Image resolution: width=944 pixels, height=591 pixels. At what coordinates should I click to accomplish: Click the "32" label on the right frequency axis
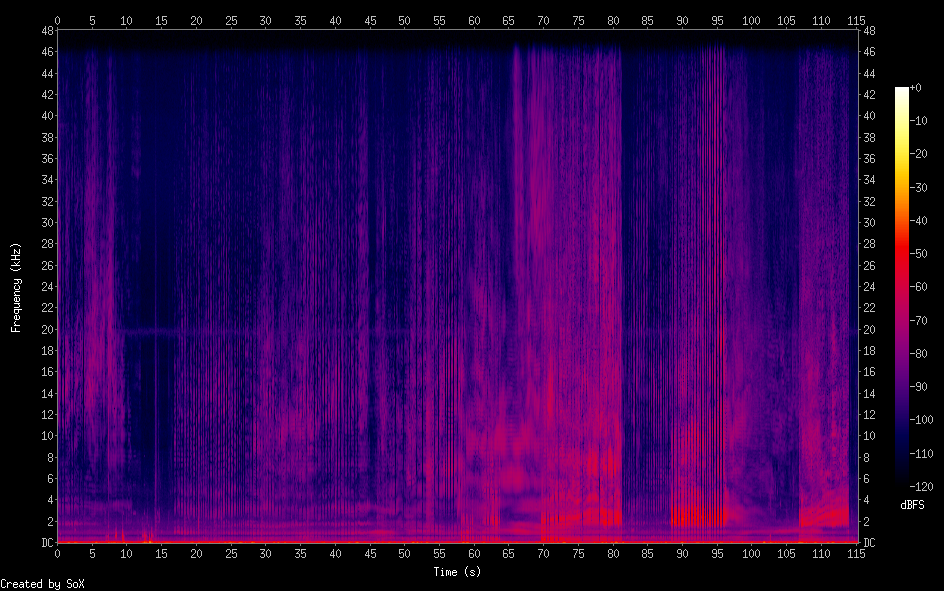pyautogui.click(x=869, y=201)
